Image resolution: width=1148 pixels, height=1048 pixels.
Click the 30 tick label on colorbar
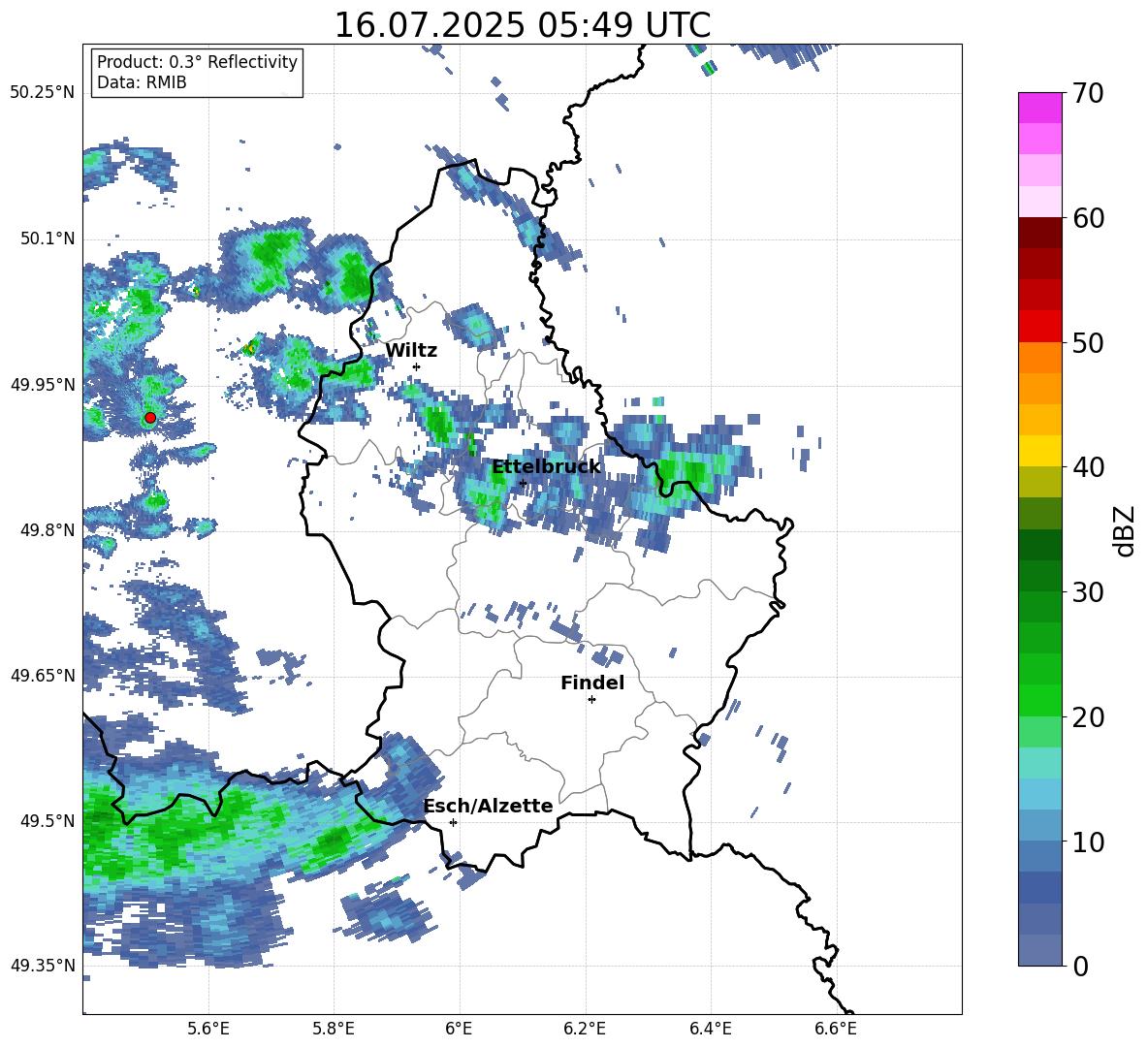point(1088,592)
